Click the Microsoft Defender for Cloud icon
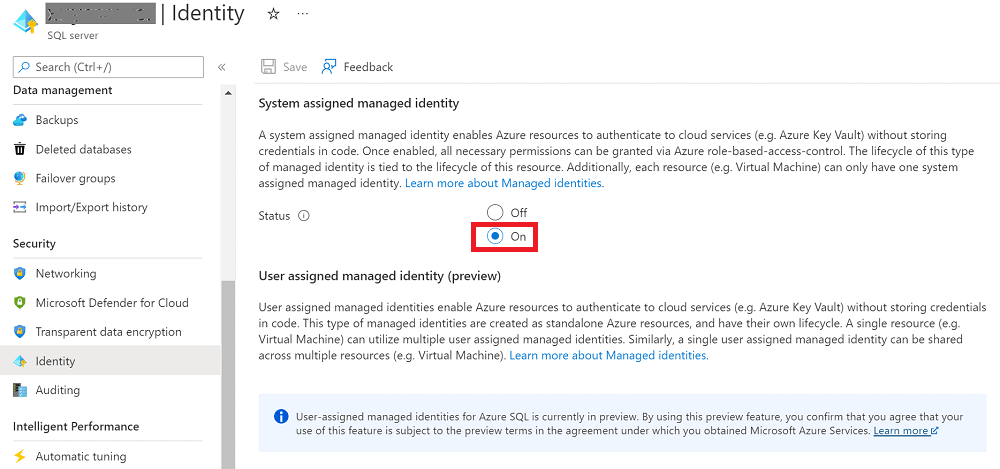The height and width of the screenshot is (469, 1000). 19,302
